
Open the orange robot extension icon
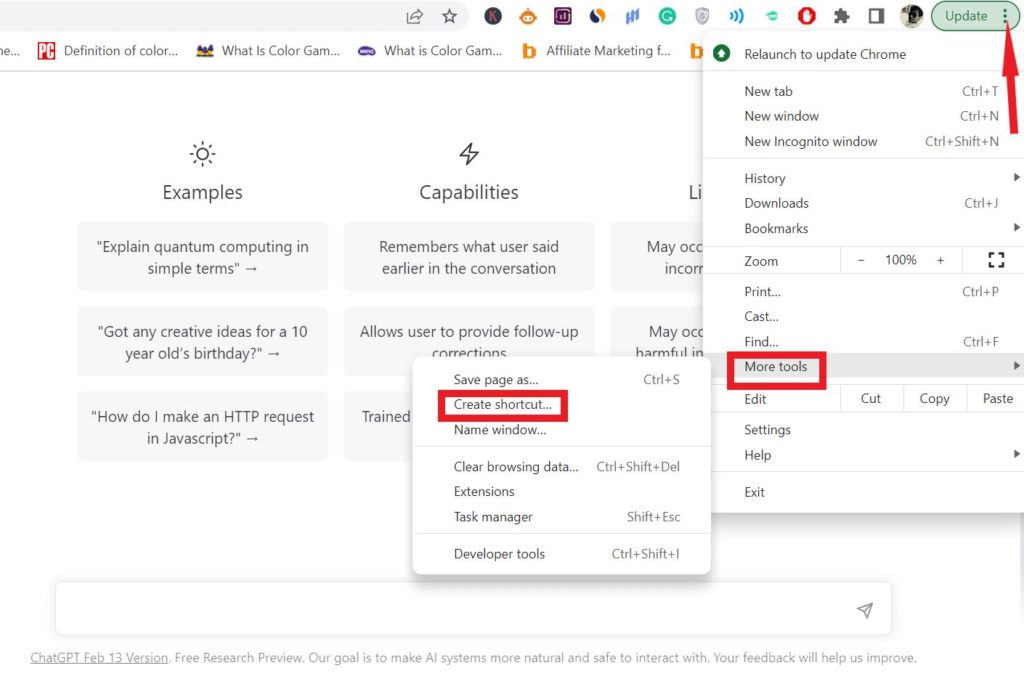click(528, 16)
